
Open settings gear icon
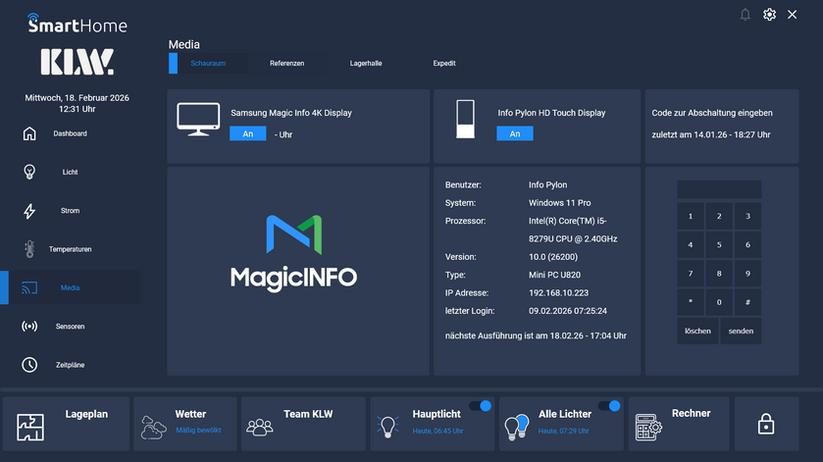[769, 15]
